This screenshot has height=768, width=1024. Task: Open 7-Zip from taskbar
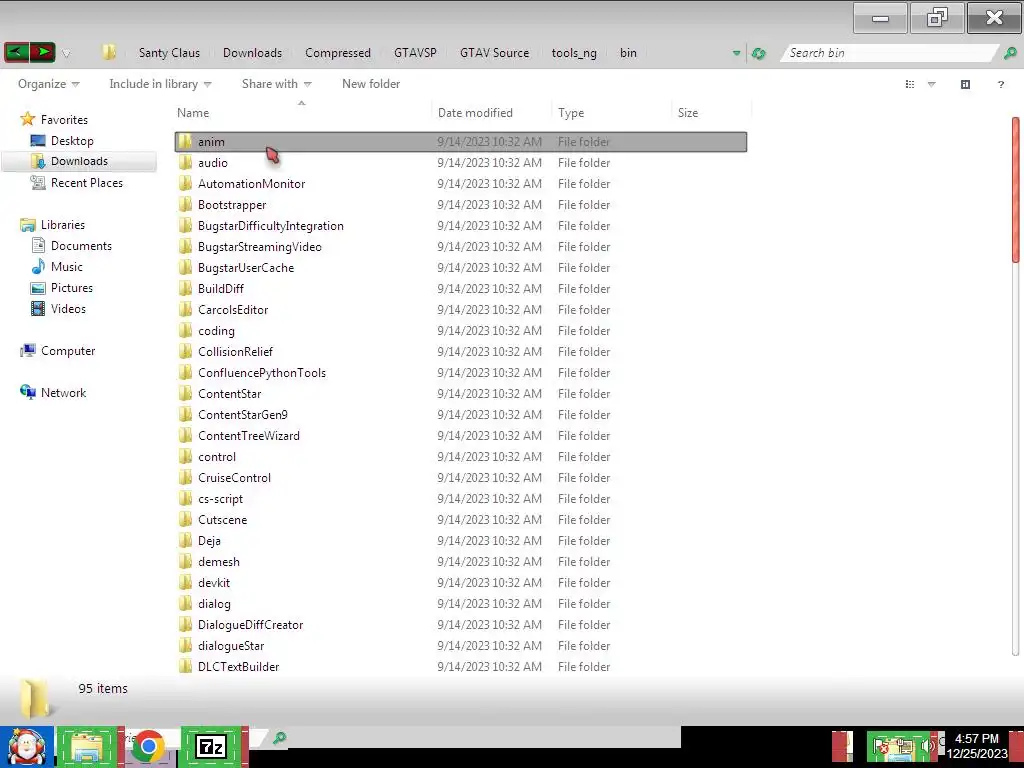pyautogui.click(x=211, y=746)
